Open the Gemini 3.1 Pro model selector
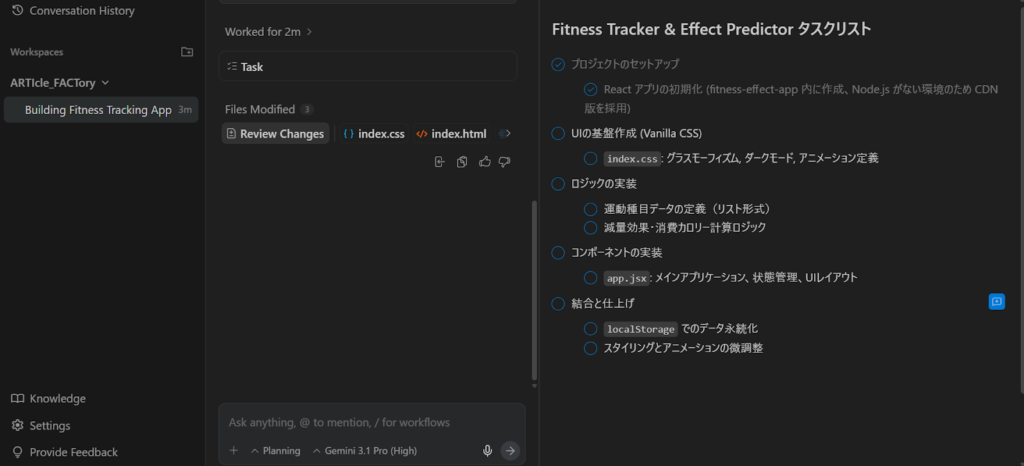The image size is (1024, 466). pos(366,450)
